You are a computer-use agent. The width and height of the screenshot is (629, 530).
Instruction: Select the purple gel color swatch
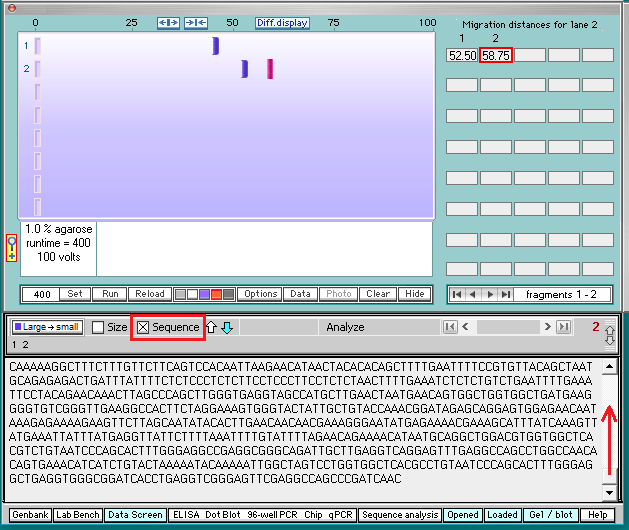click(x=204, y=294)
